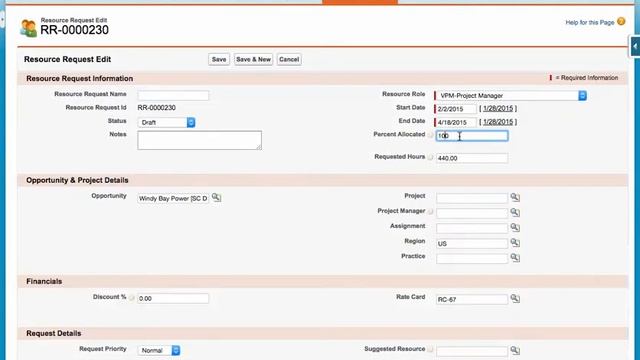The width and height of the screenshot is (640, 360).
Task: Click the Help for this Page icon
Action: [621, 21]
